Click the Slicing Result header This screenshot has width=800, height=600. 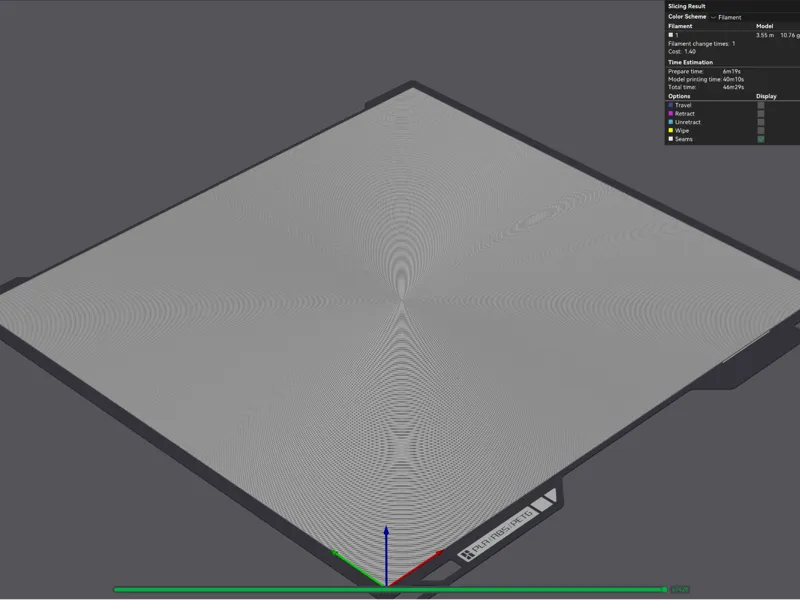click(x=687, y=6)
